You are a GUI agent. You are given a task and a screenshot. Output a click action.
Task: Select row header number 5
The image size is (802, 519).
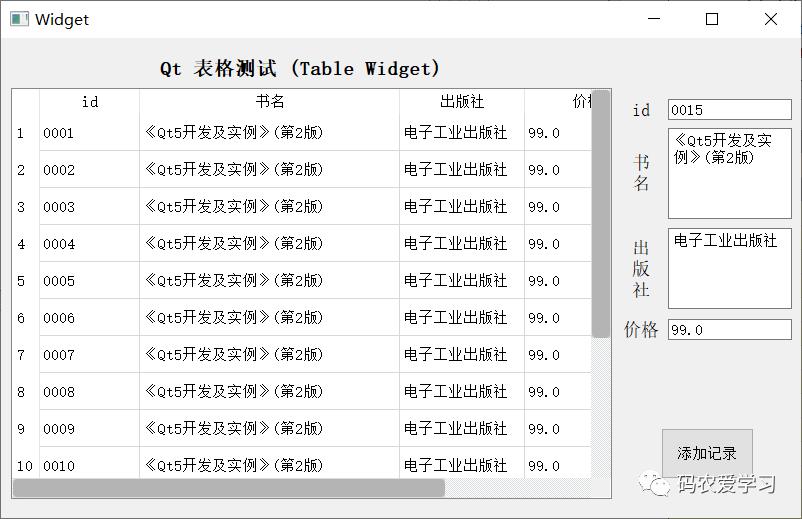[x=26, y=281]
